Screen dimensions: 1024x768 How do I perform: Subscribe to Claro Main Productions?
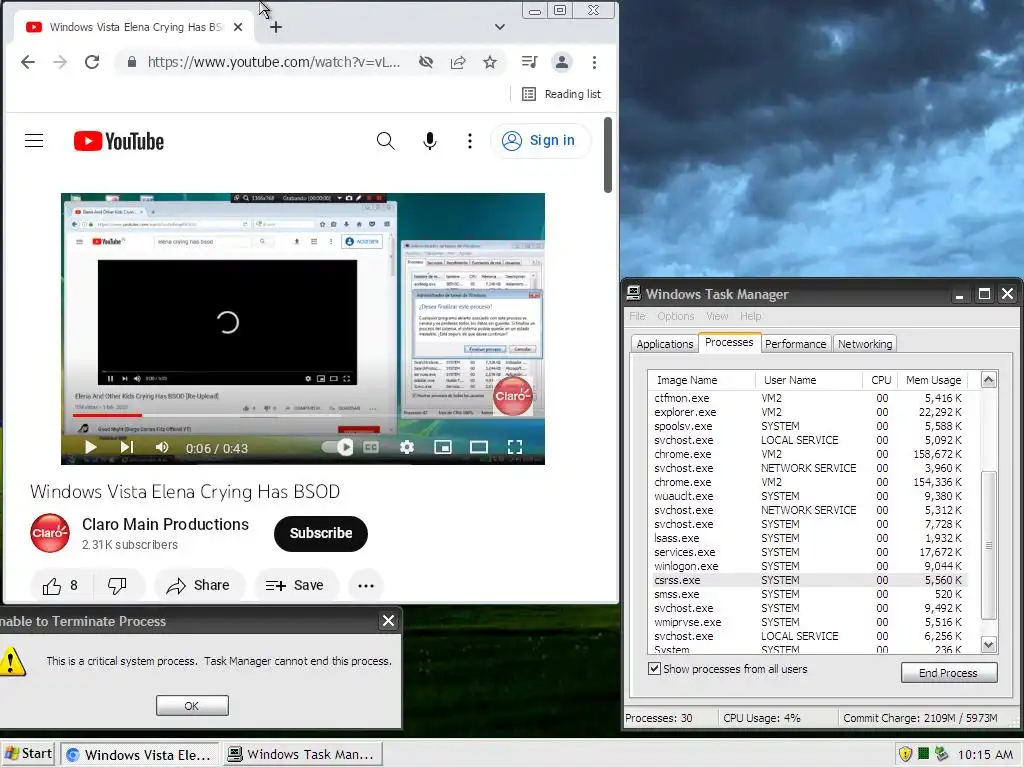(321, 534)
